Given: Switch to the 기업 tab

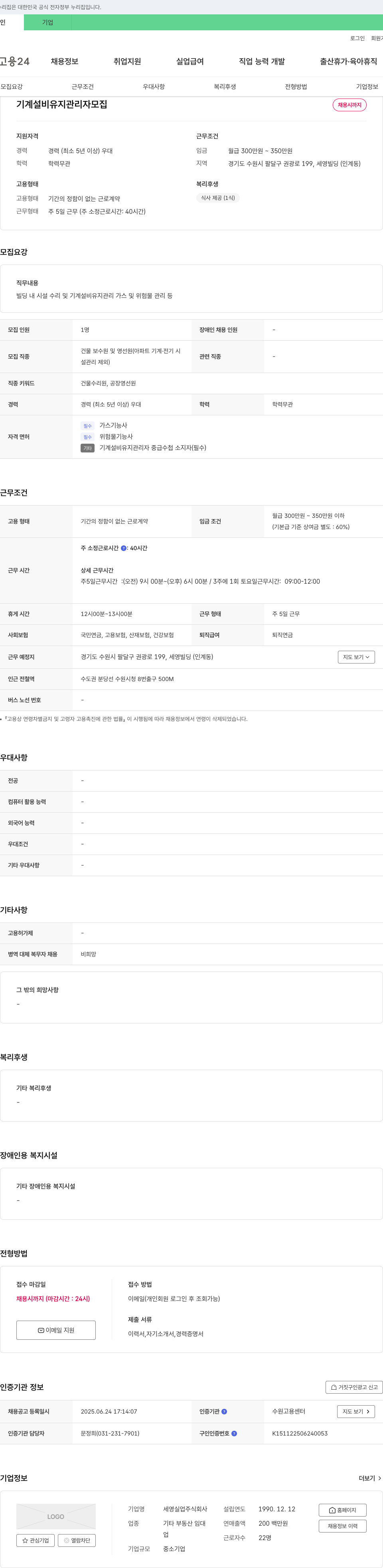Looking at the screenshot, I should [x=47, y=22].
